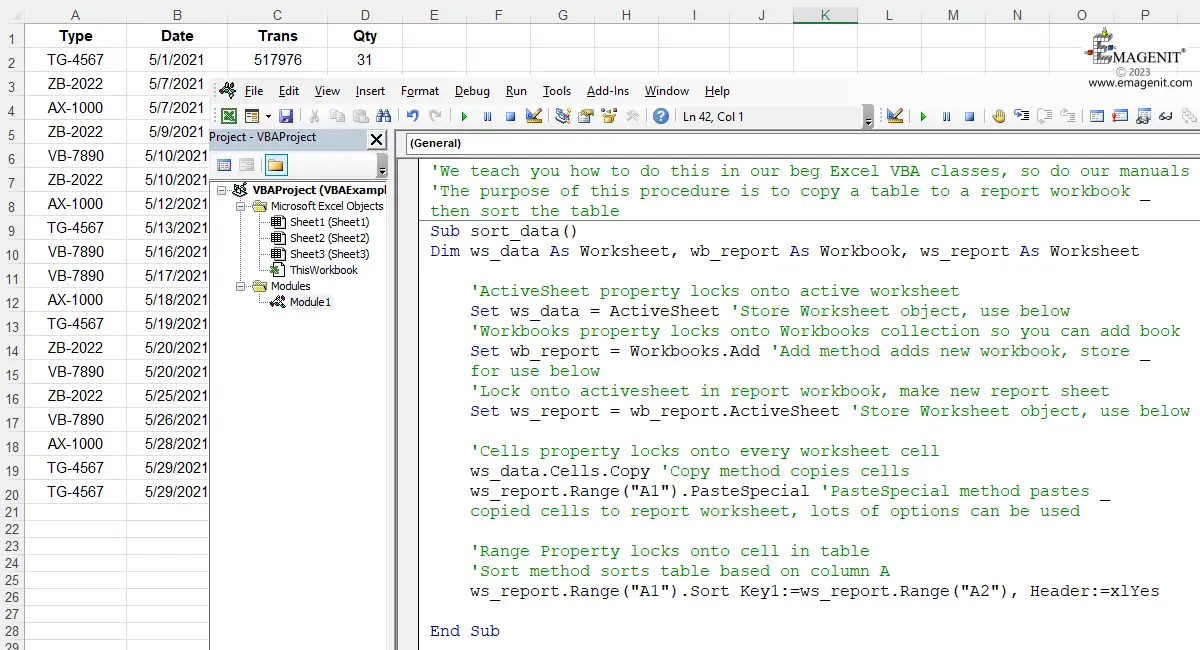The height and width of the screenshot is (650, 1200).
Task: Collapse the Microsoft Excel Objects folder
Action: [240, 206]
